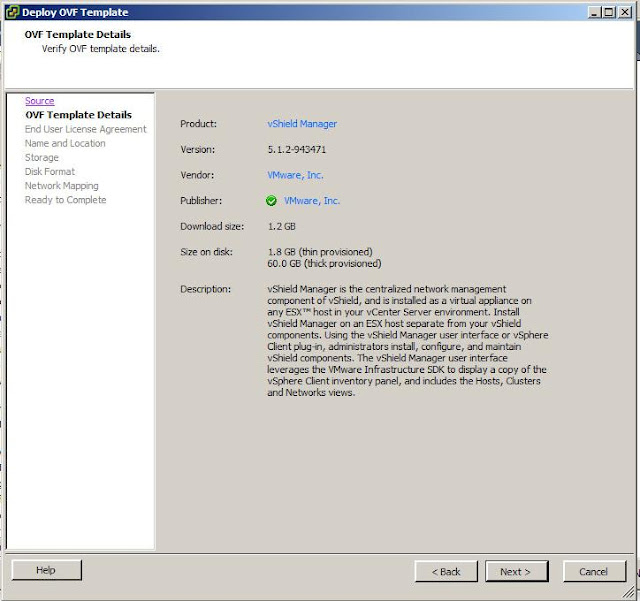The height and width of the screenshot is (601, 640).
Task: Open the vShield Manager product link
Action: (302, 124)
